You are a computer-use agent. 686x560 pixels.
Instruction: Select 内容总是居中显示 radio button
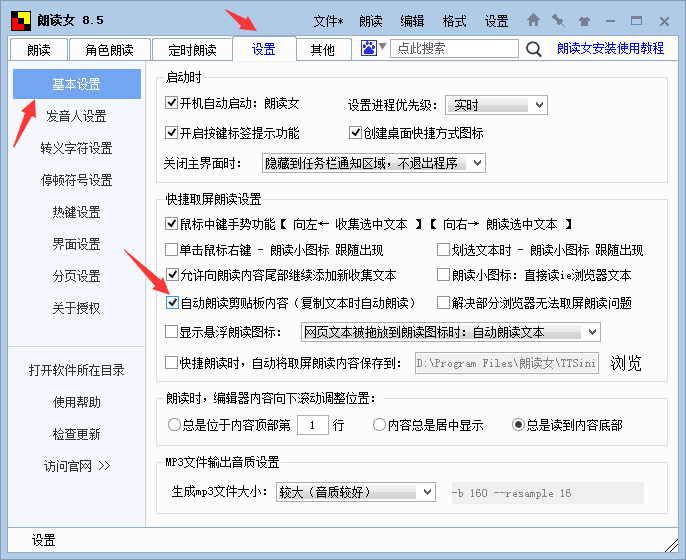coord(379,424)
